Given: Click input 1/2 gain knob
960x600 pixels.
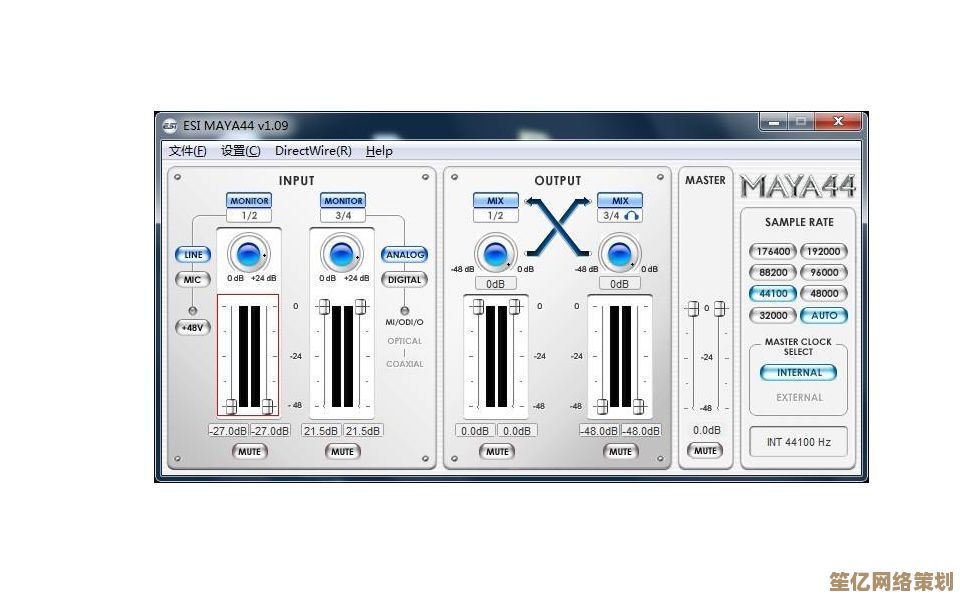Looking at the screenshot, I should click(249, 254).
